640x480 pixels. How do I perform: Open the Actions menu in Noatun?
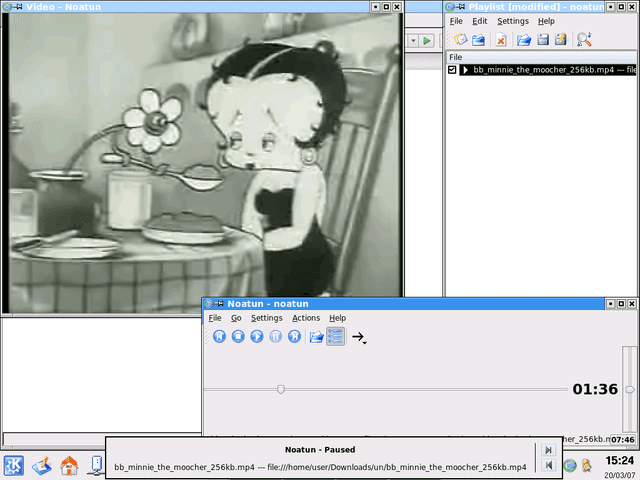(x=306, y=318)
